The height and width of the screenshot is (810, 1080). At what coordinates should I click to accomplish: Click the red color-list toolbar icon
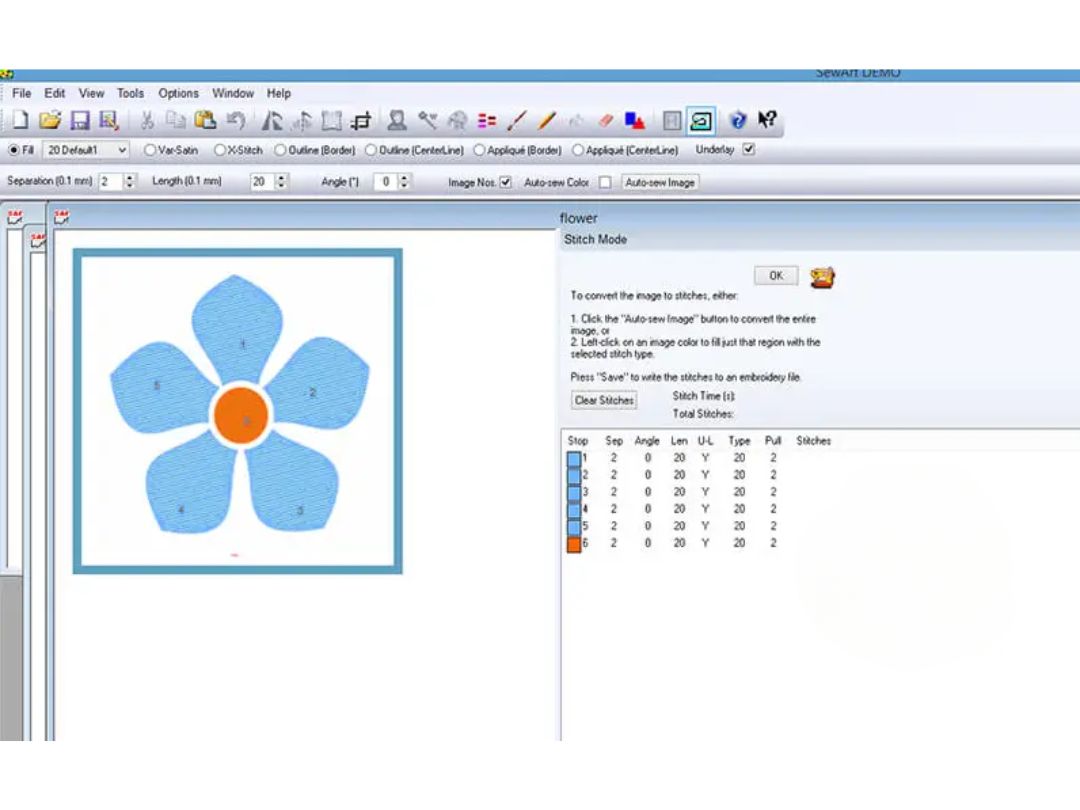point(487,121)
